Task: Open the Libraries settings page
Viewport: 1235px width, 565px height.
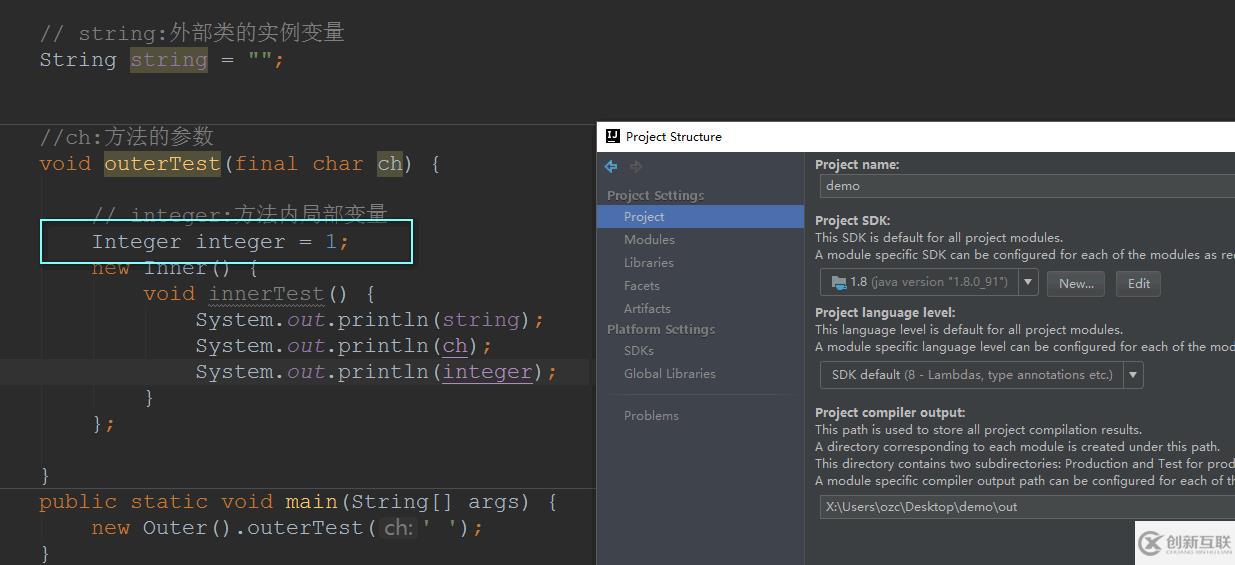Action: (x=649, y=262)
